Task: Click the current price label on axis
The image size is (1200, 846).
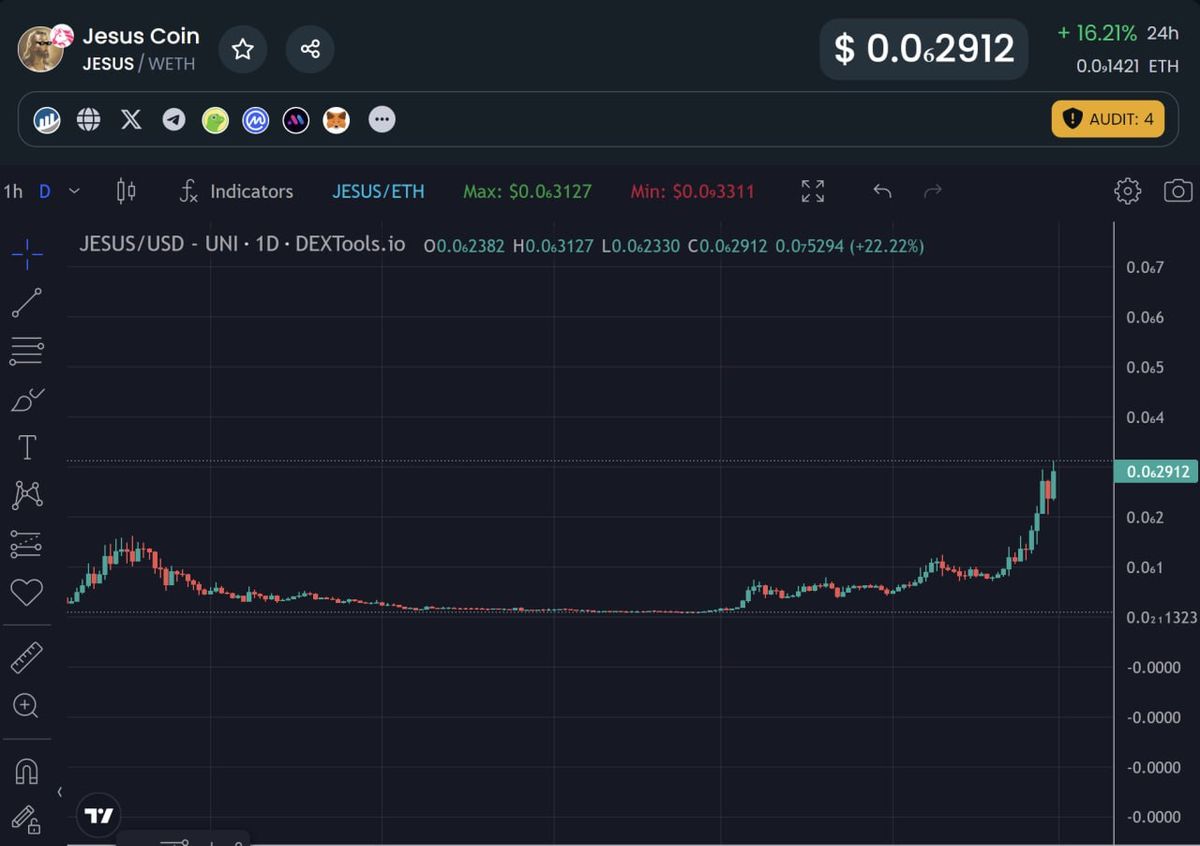Action: [x=1156, y=472]
